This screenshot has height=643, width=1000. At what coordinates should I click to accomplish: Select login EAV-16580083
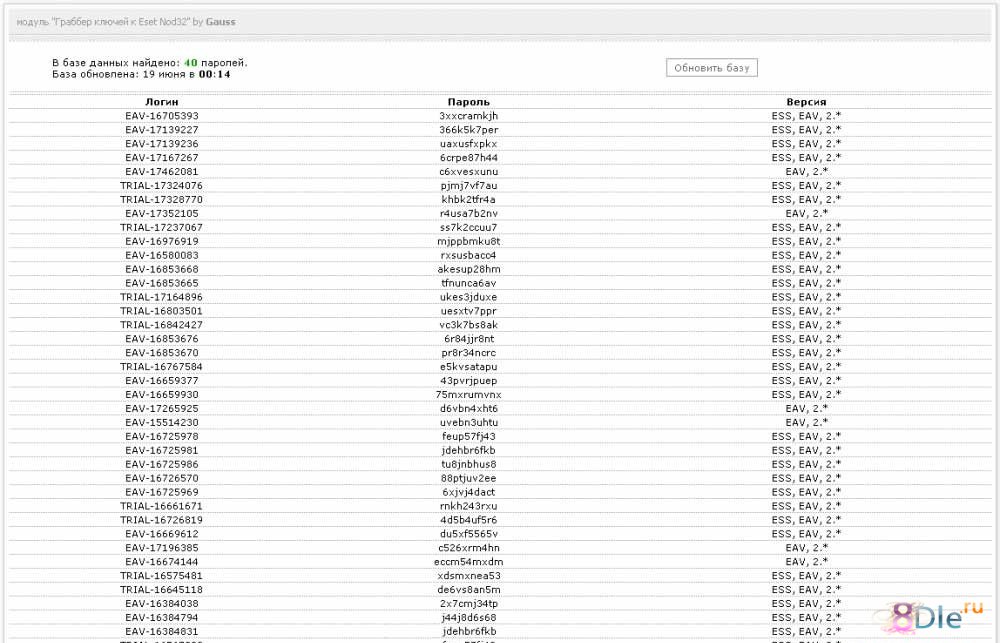click(x=162, y=255)
